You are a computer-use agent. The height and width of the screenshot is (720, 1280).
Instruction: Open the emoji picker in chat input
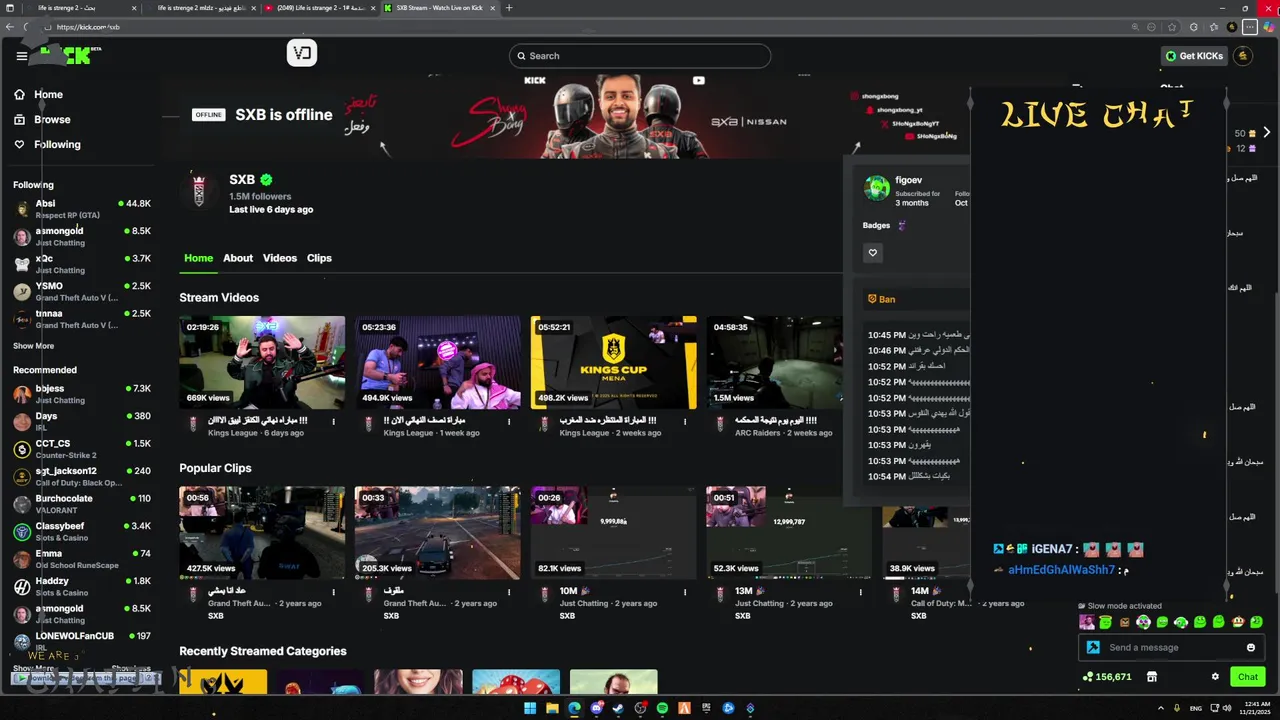tap(1250, 647)
